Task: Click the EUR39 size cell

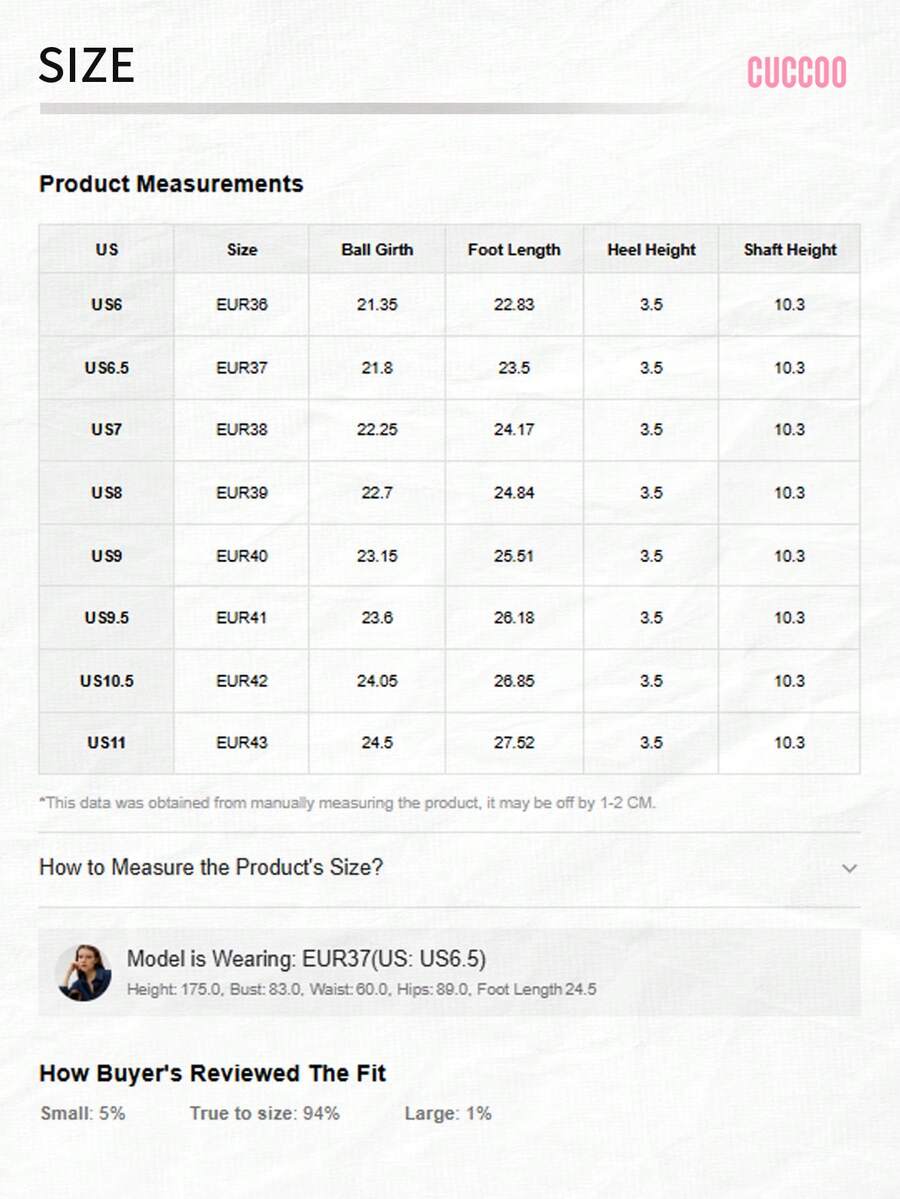Action: point(242,492)
